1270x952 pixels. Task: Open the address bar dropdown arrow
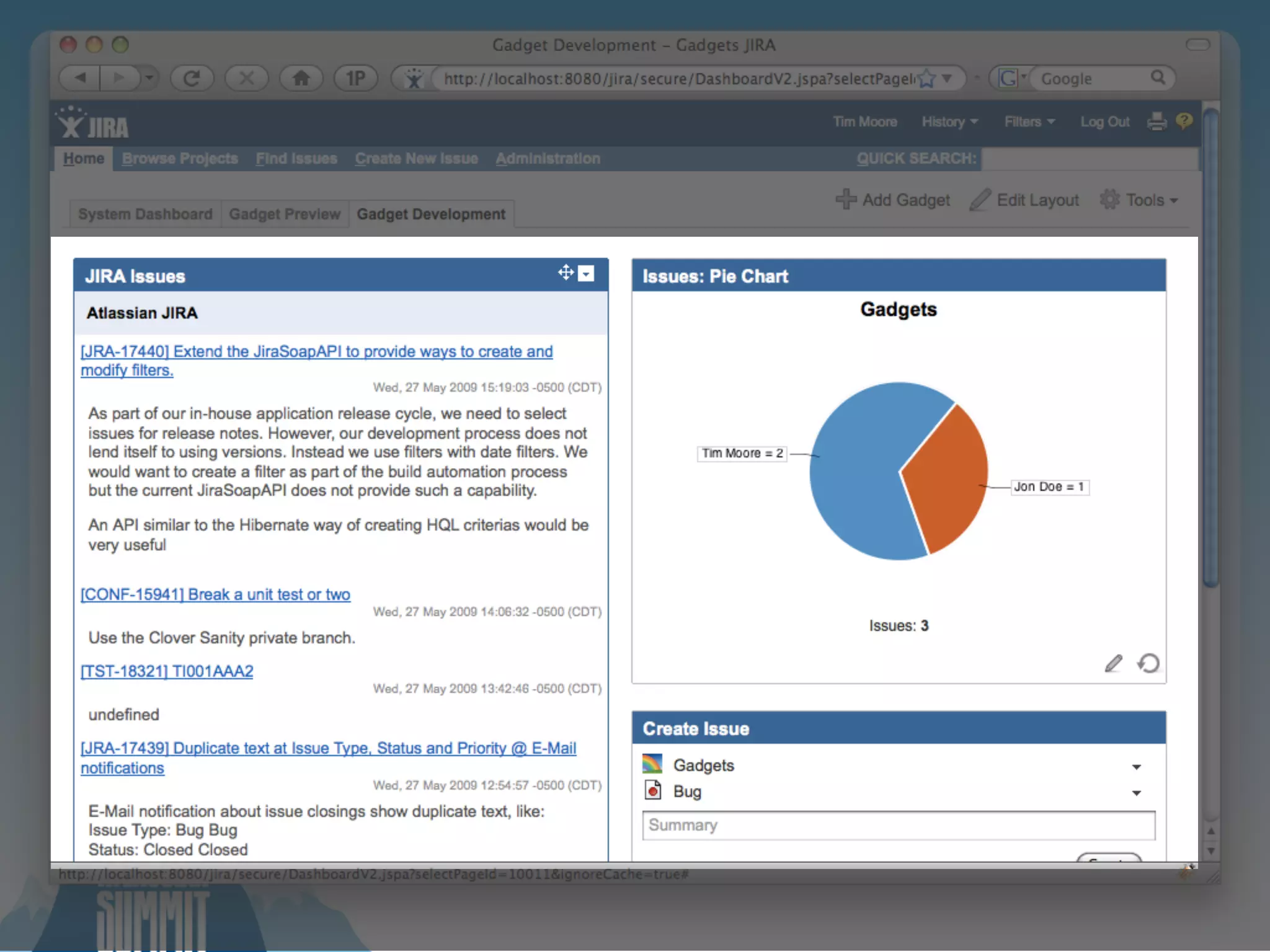[947, 79]
